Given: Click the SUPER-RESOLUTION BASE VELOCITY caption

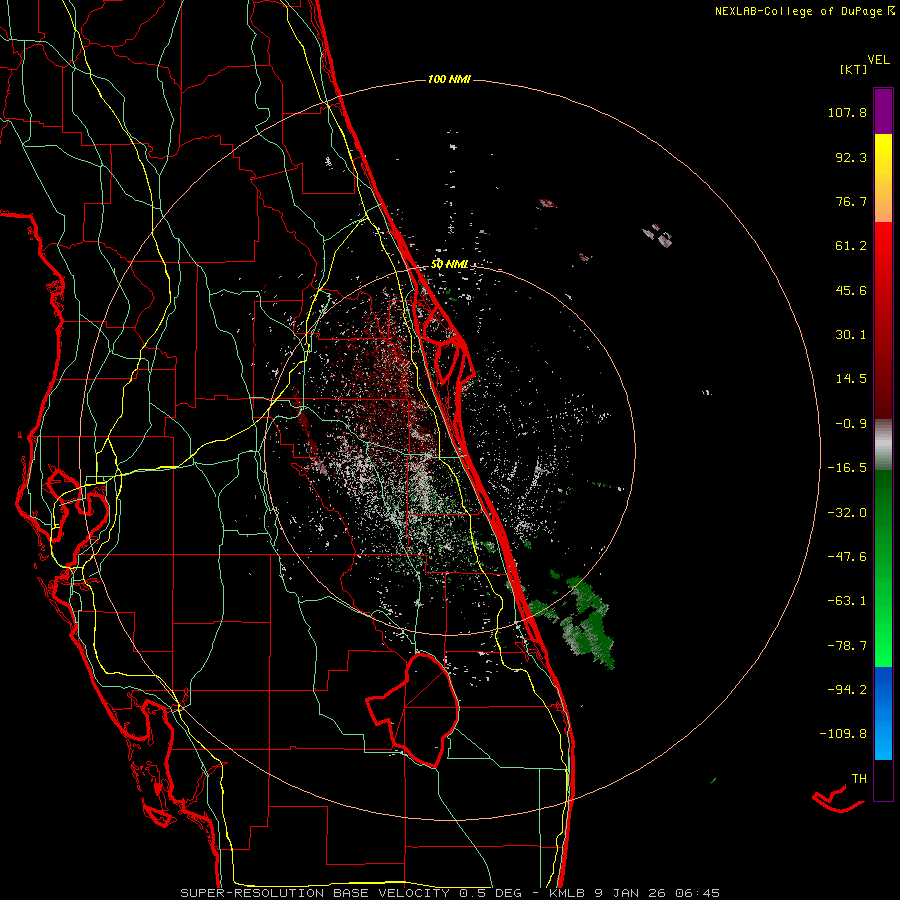Looking at the screenshot, I should (x=315, y=893).
